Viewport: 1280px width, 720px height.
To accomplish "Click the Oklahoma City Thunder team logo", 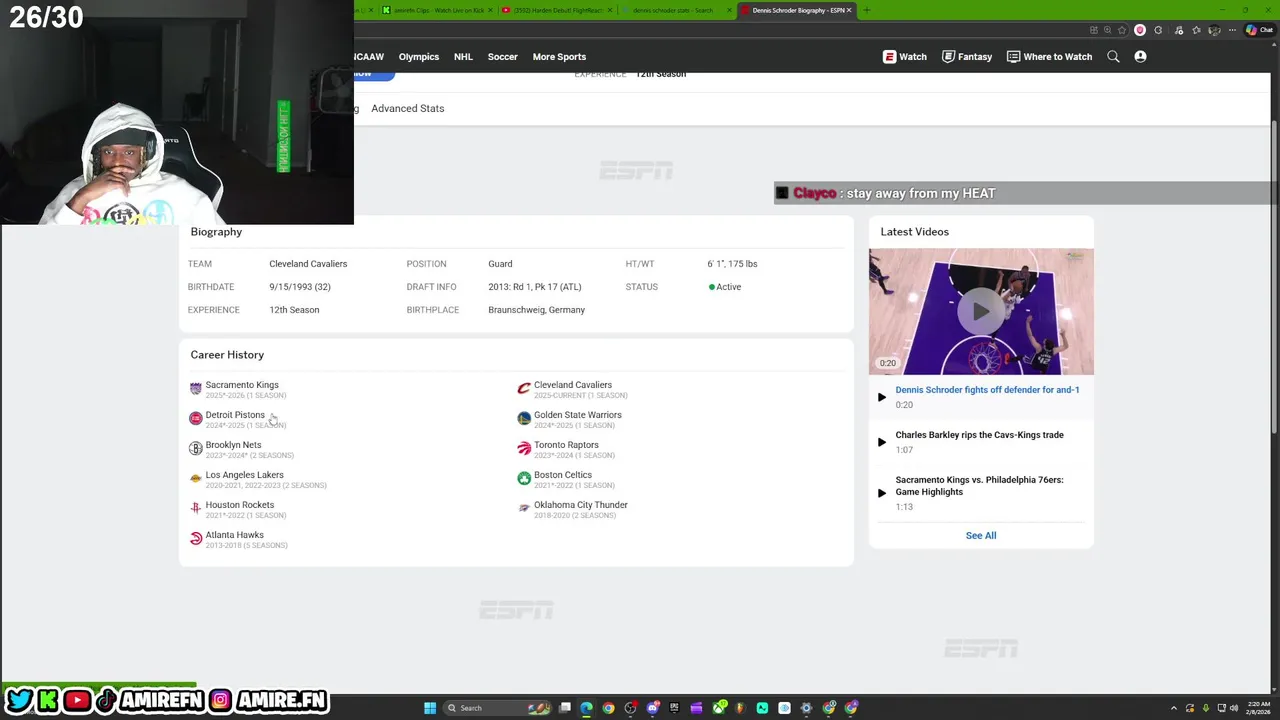I will click(524, 508).
